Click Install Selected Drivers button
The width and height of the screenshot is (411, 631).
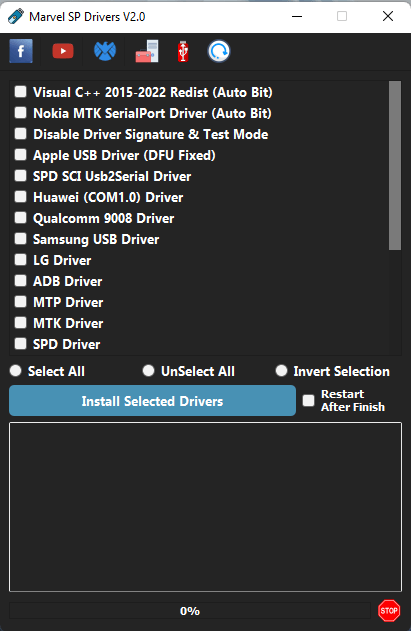(x=152, y=400)
